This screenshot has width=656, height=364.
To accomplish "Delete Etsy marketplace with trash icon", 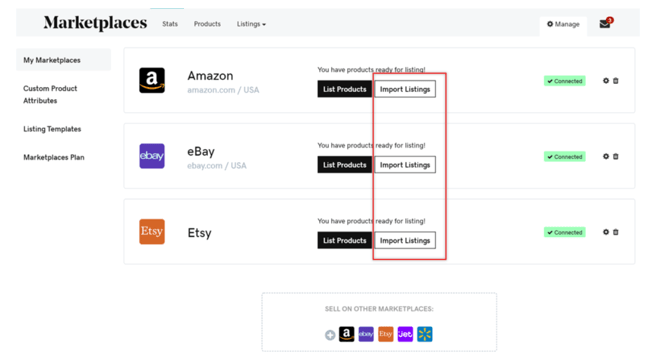I will (x=616, y=232).
